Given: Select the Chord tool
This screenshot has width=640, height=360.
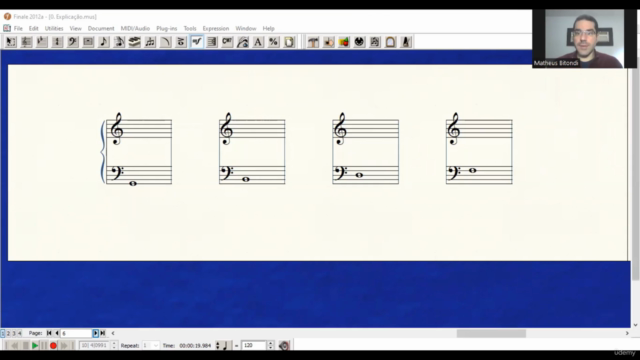Looking at the screenshot, I should tap(227, 42).
